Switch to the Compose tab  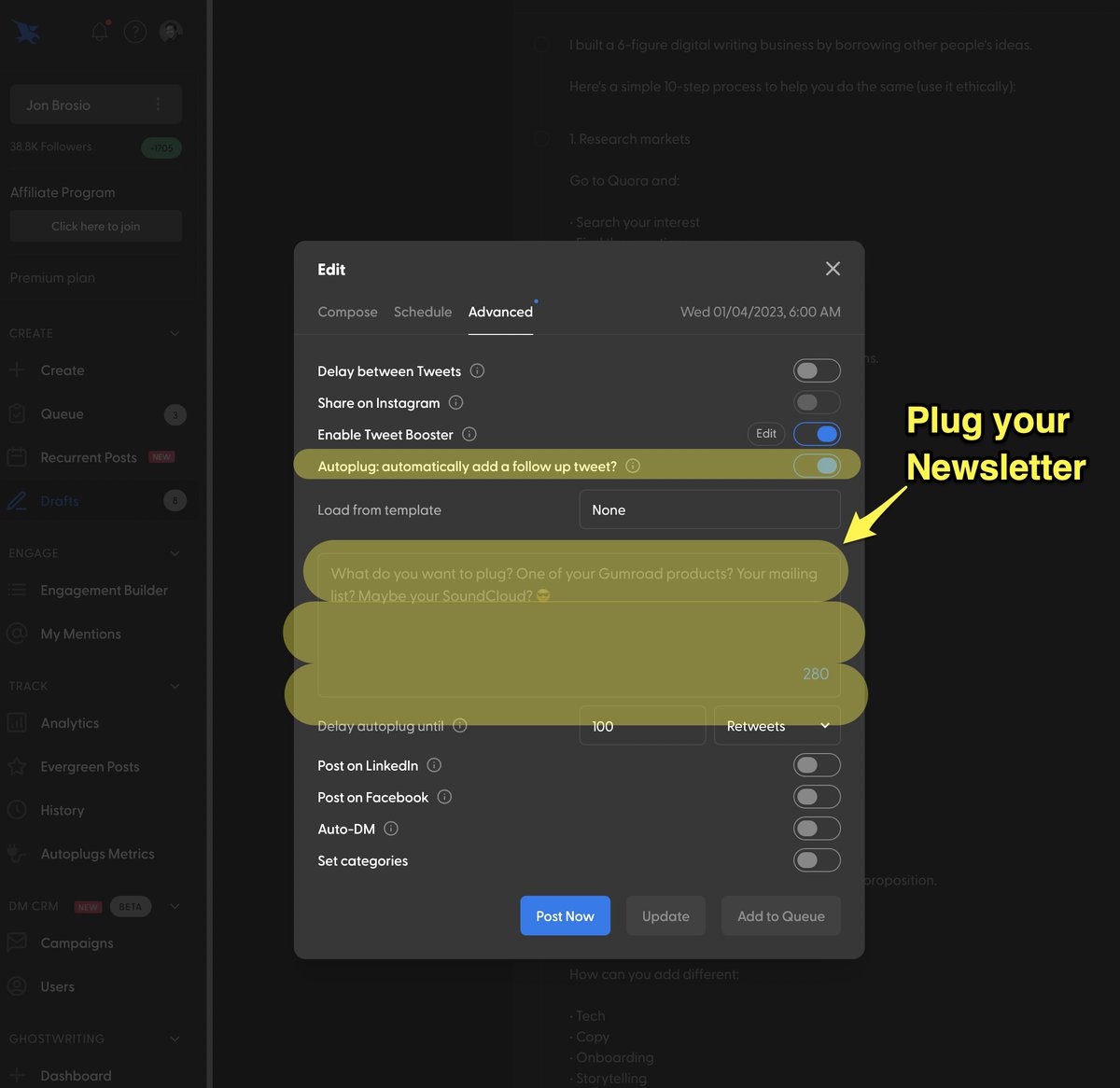[347, 312]
